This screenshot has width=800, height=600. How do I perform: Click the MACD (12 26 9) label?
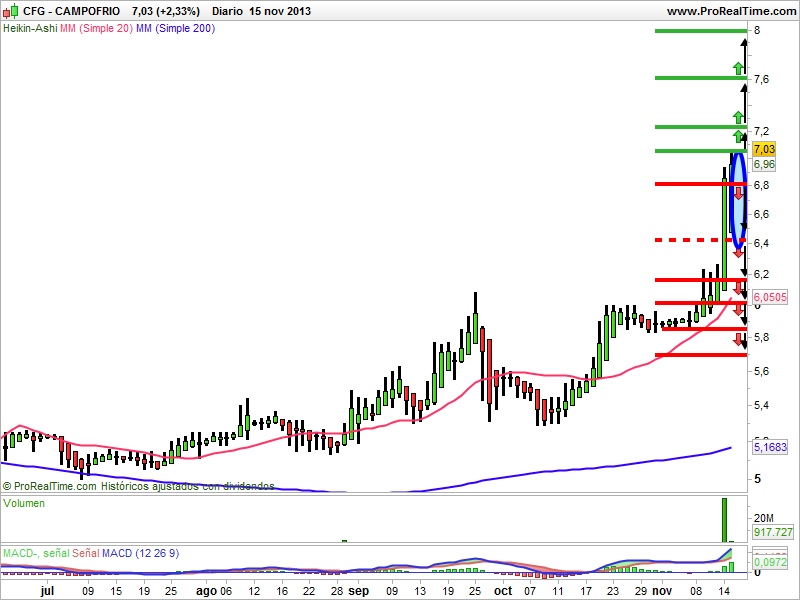(x=140, y=553)
